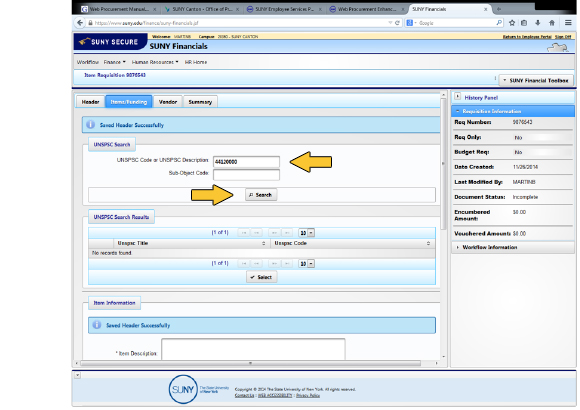Click the Search button
Image resolution: width=580 pixels, height=410 pixels.
[261, 195]
